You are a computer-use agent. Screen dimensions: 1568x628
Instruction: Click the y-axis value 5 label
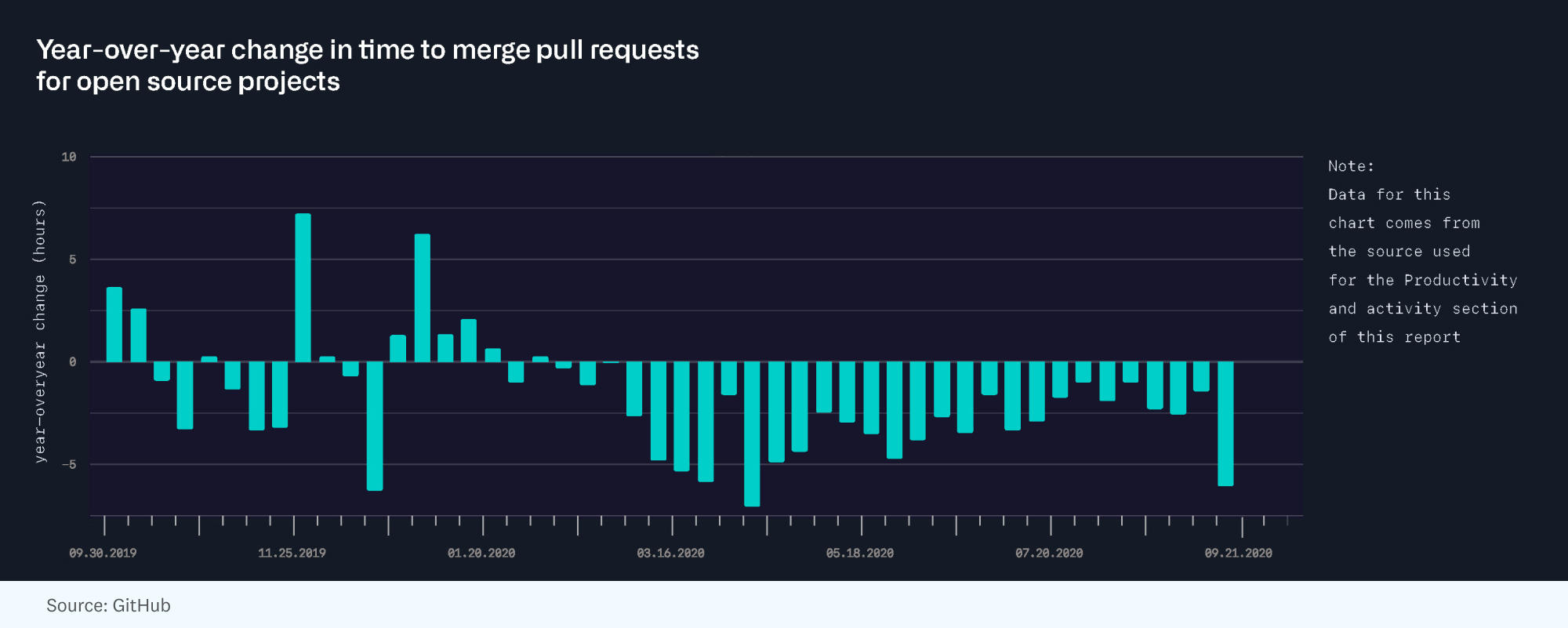point(73,260)
